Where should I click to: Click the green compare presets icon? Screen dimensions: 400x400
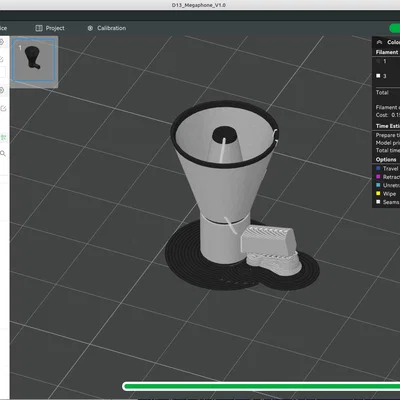click(x=3, y=137)
